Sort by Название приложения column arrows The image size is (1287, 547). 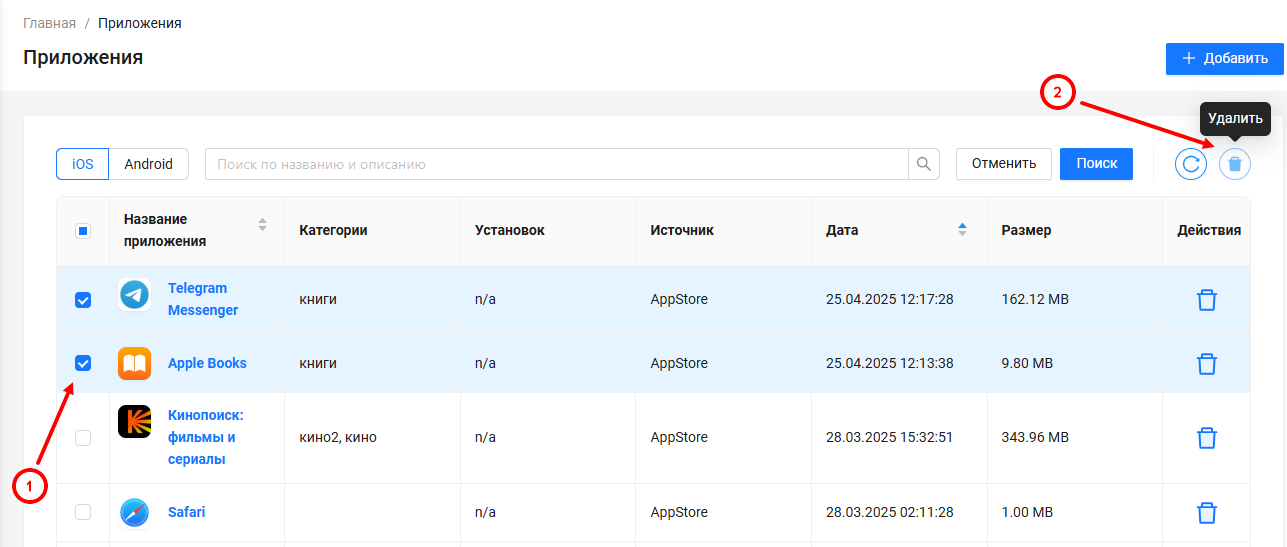tap(262, 225)
